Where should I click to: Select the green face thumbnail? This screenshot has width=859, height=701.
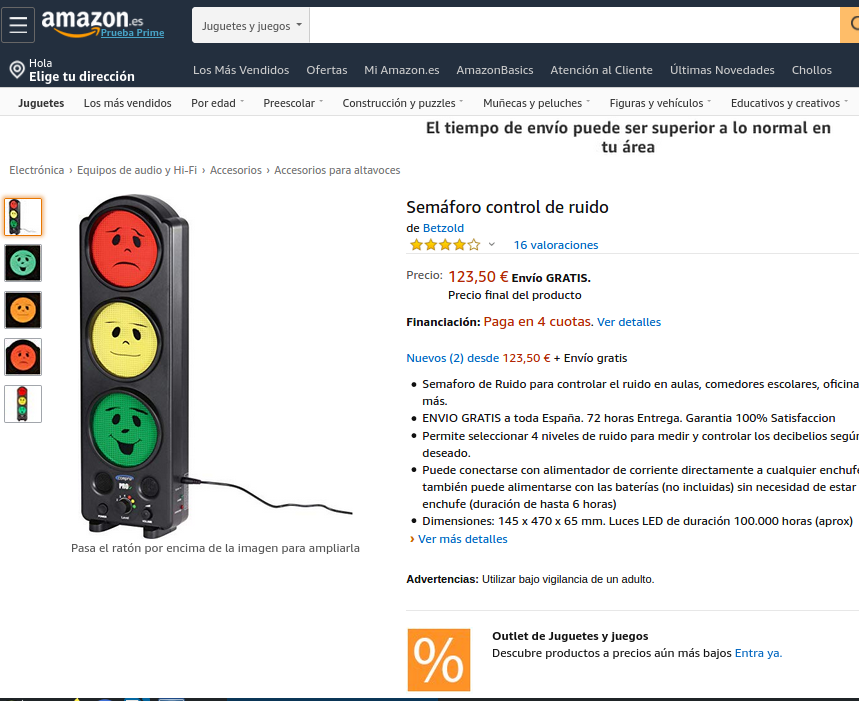point(23,263)
